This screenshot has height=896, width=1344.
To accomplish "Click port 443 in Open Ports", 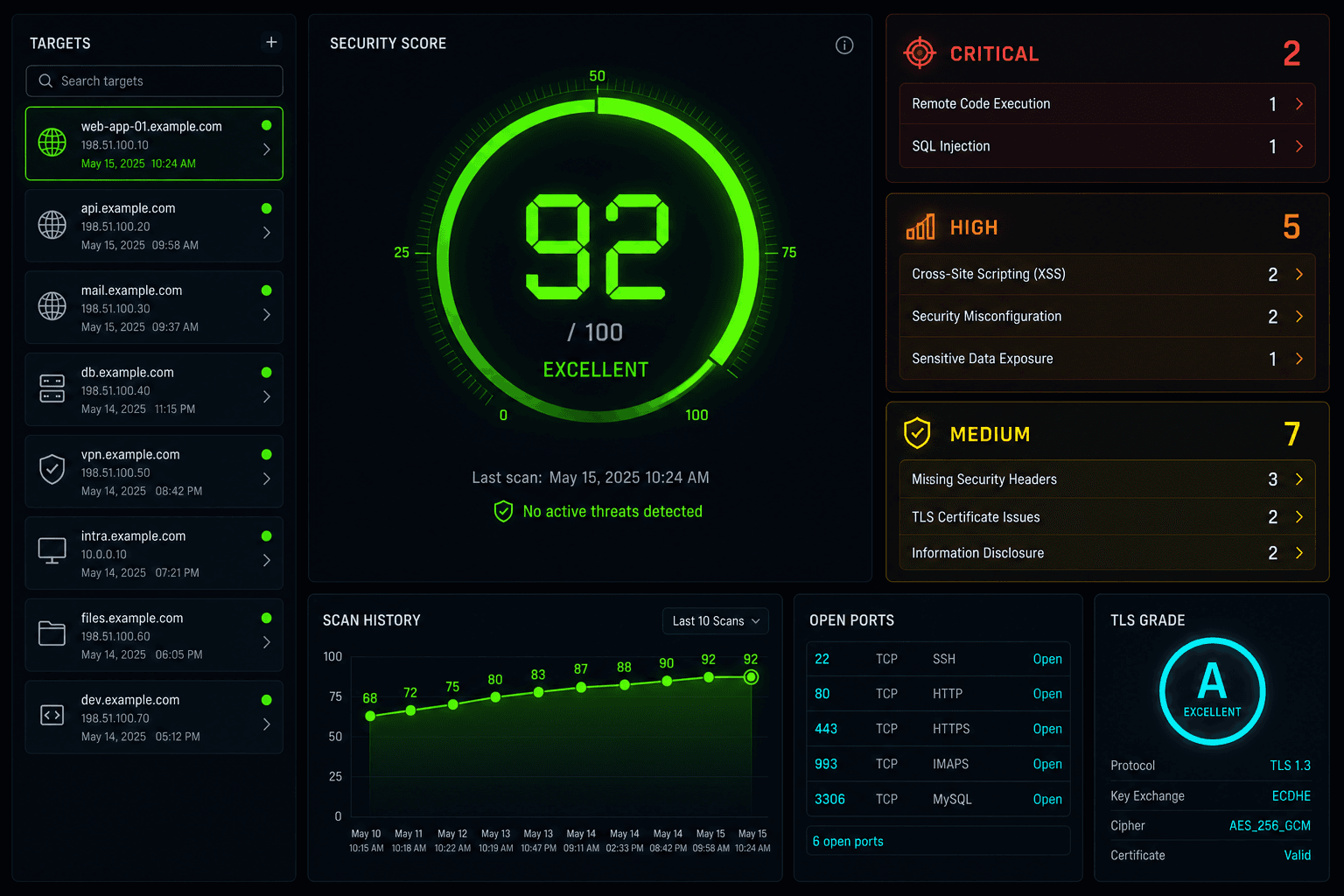I will tap(826, 729).
